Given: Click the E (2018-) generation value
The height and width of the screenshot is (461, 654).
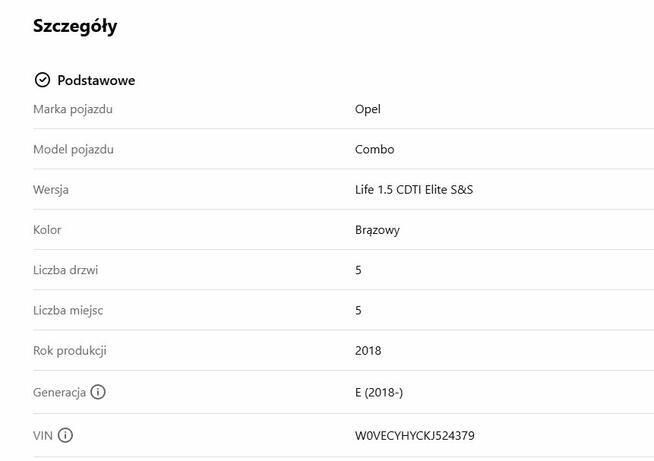Looking at the screenshot, I should (379, 392).
